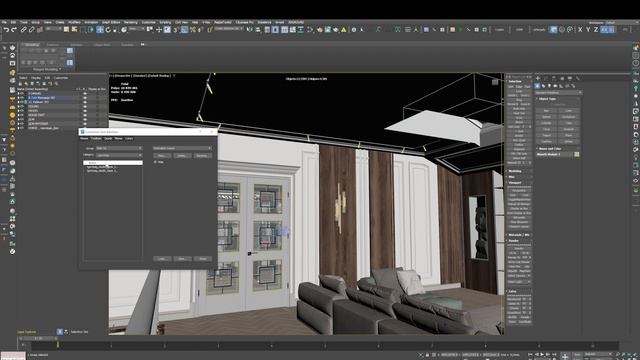Click the Undo arrow in main toolbar
This screenshot has width=640, height=360.
6,29
